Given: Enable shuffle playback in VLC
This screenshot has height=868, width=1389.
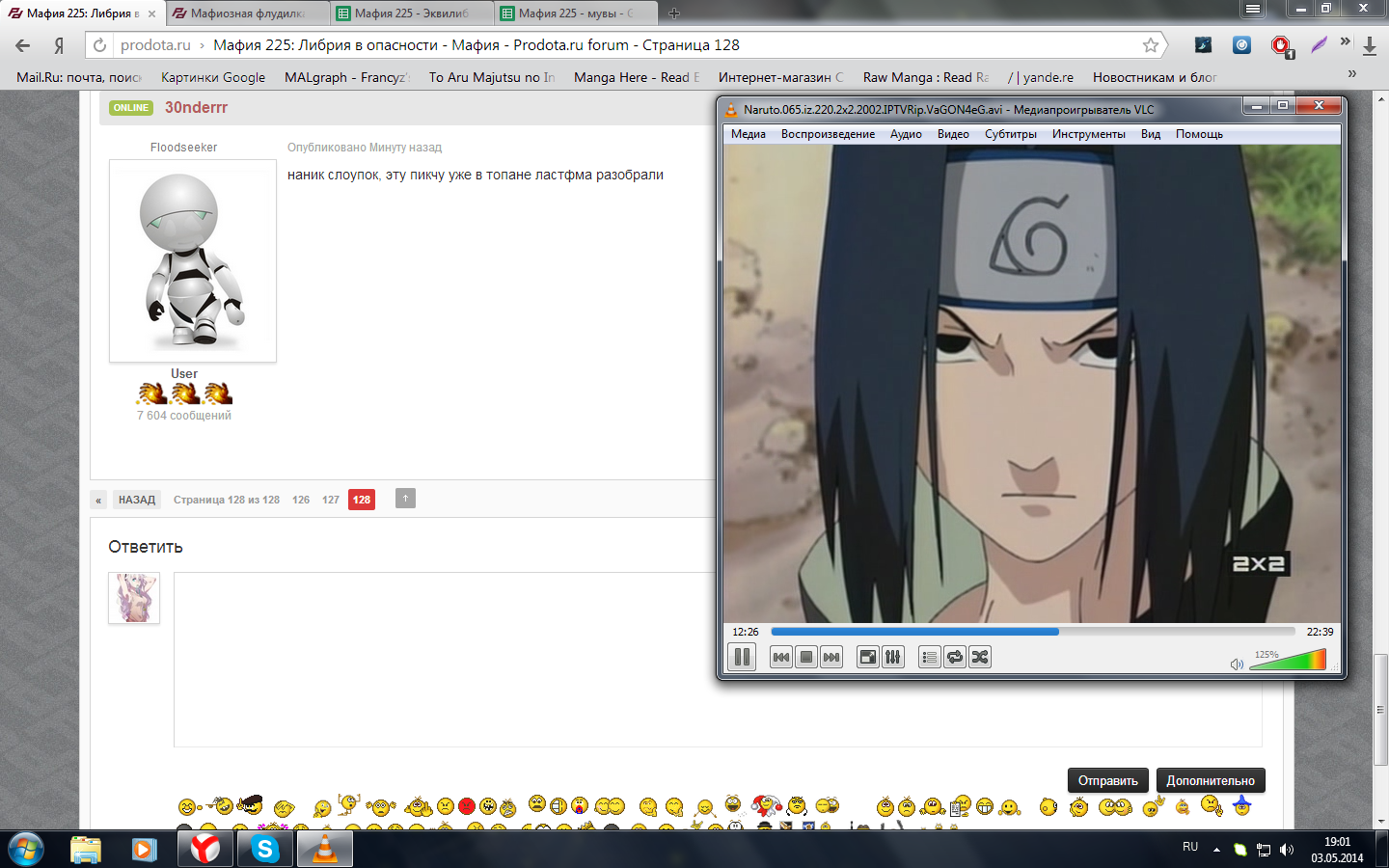Looking at the screenshot, I should [980, 658].
